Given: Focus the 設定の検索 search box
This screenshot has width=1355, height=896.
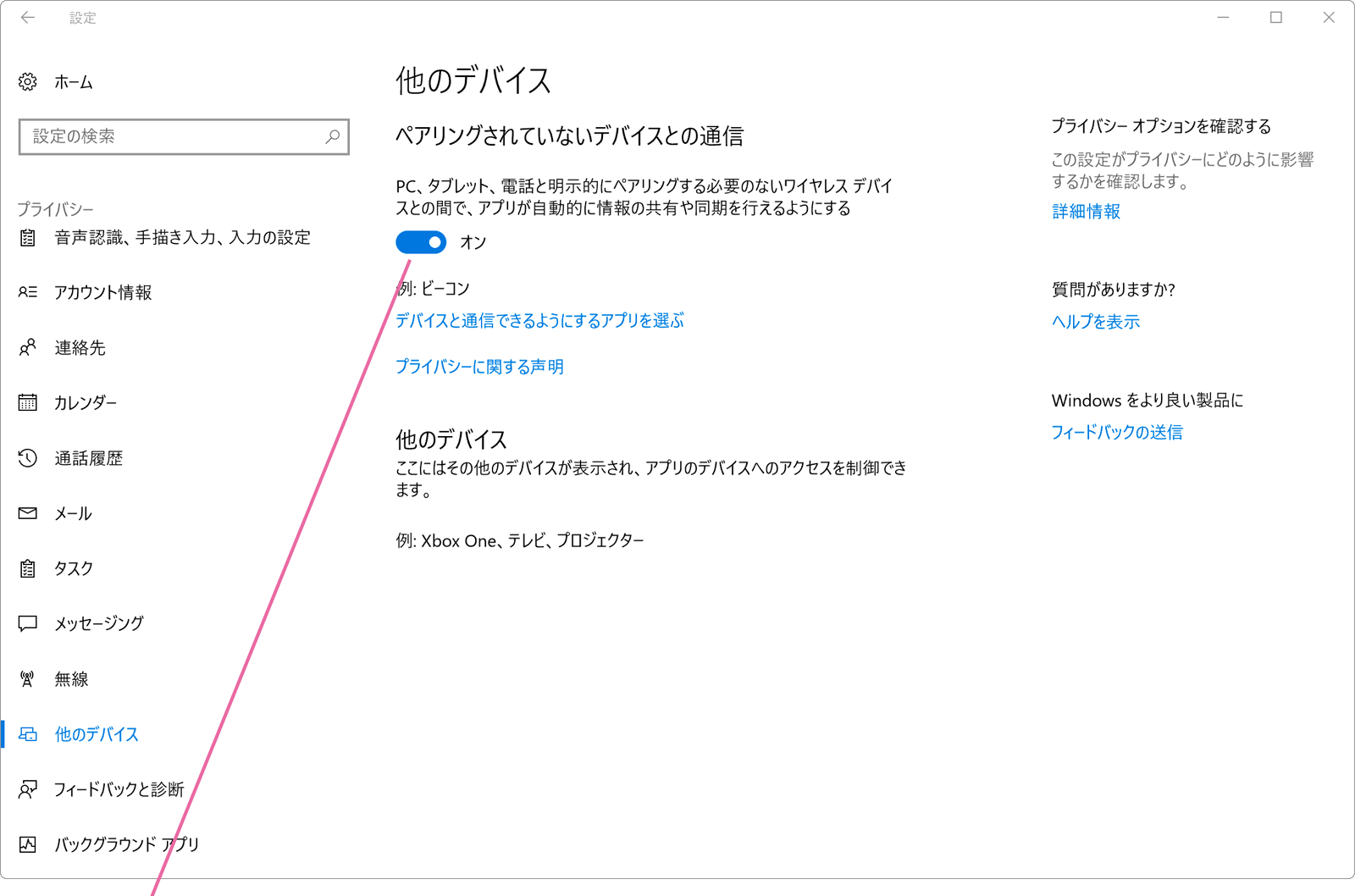Looking at the screenshot, I should [x=184, y=136].
